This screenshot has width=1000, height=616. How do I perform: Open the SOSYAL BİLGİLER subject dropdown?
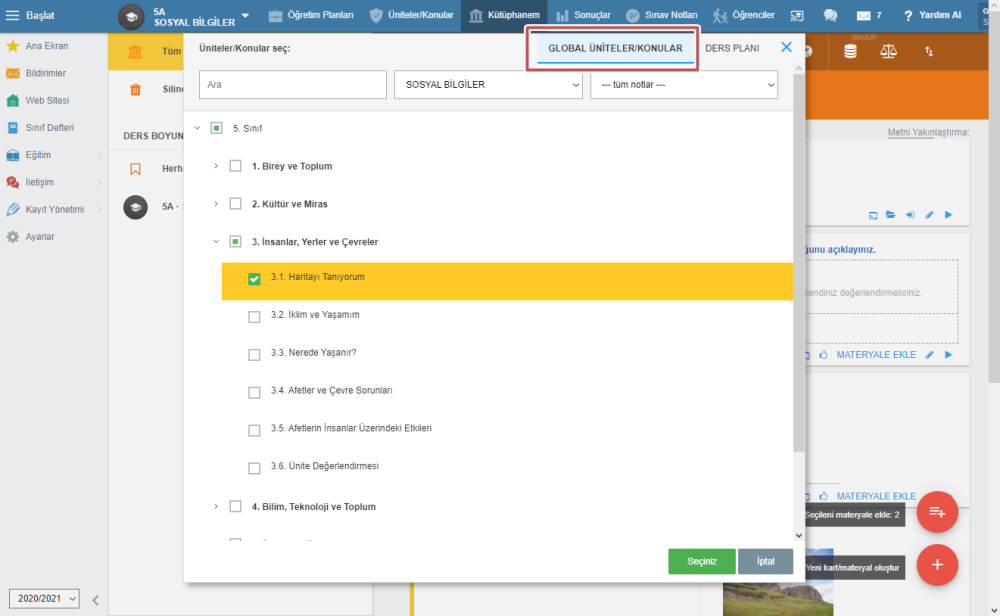tap(488, 85)
